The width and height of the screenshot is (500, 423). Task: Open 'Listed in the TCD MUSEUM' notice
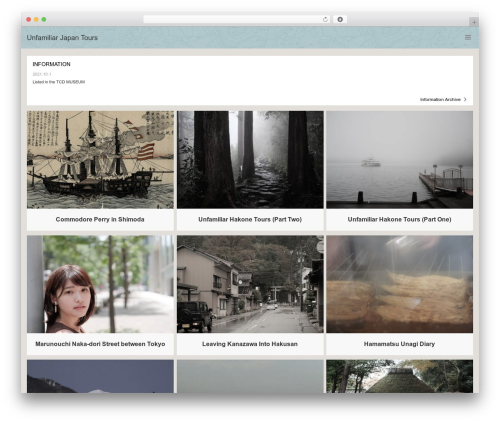[59, 82]
